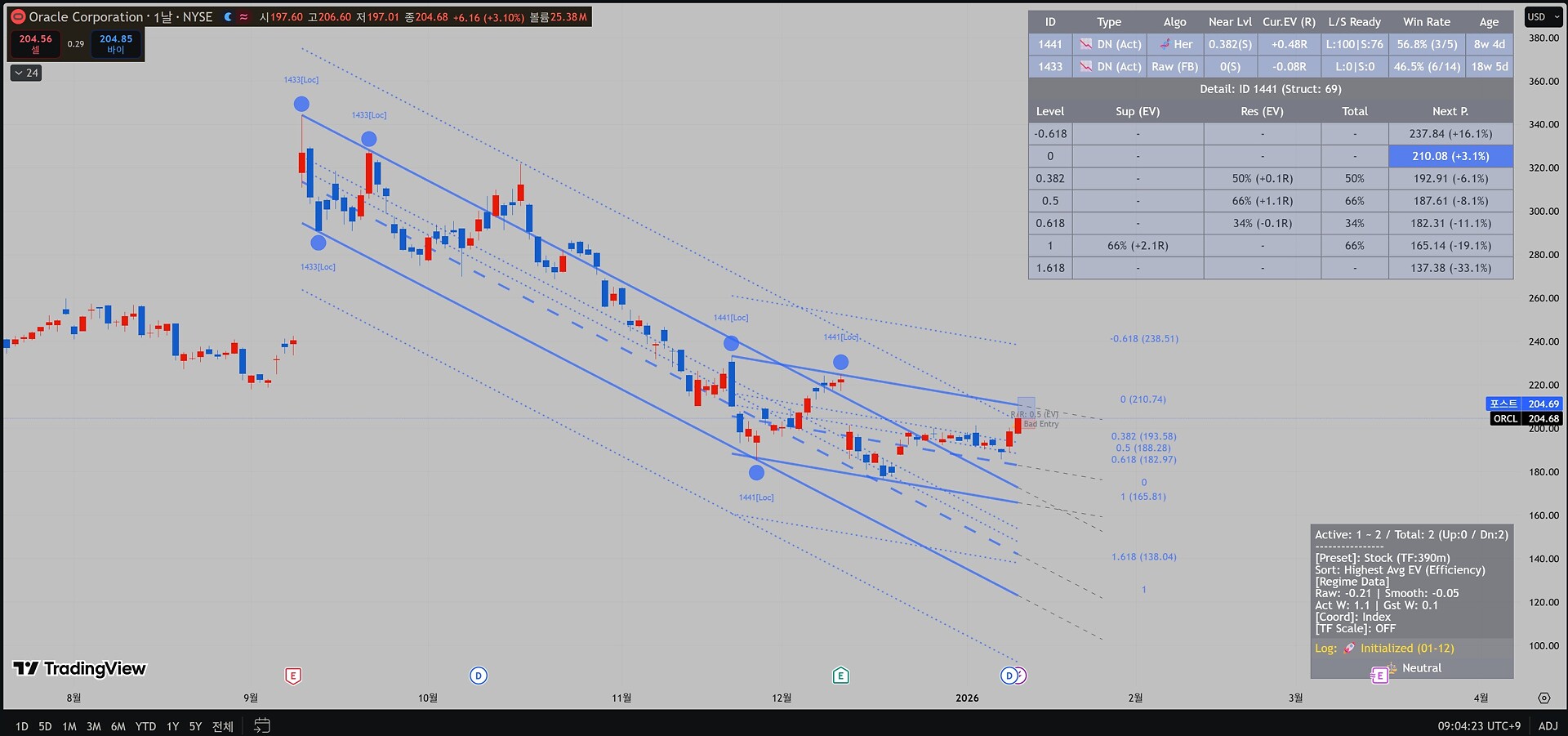Click next price 165.14 (-19.1%)
Image resolution: width=1568 pixels, height=736 pixels.
point(1450,246)
